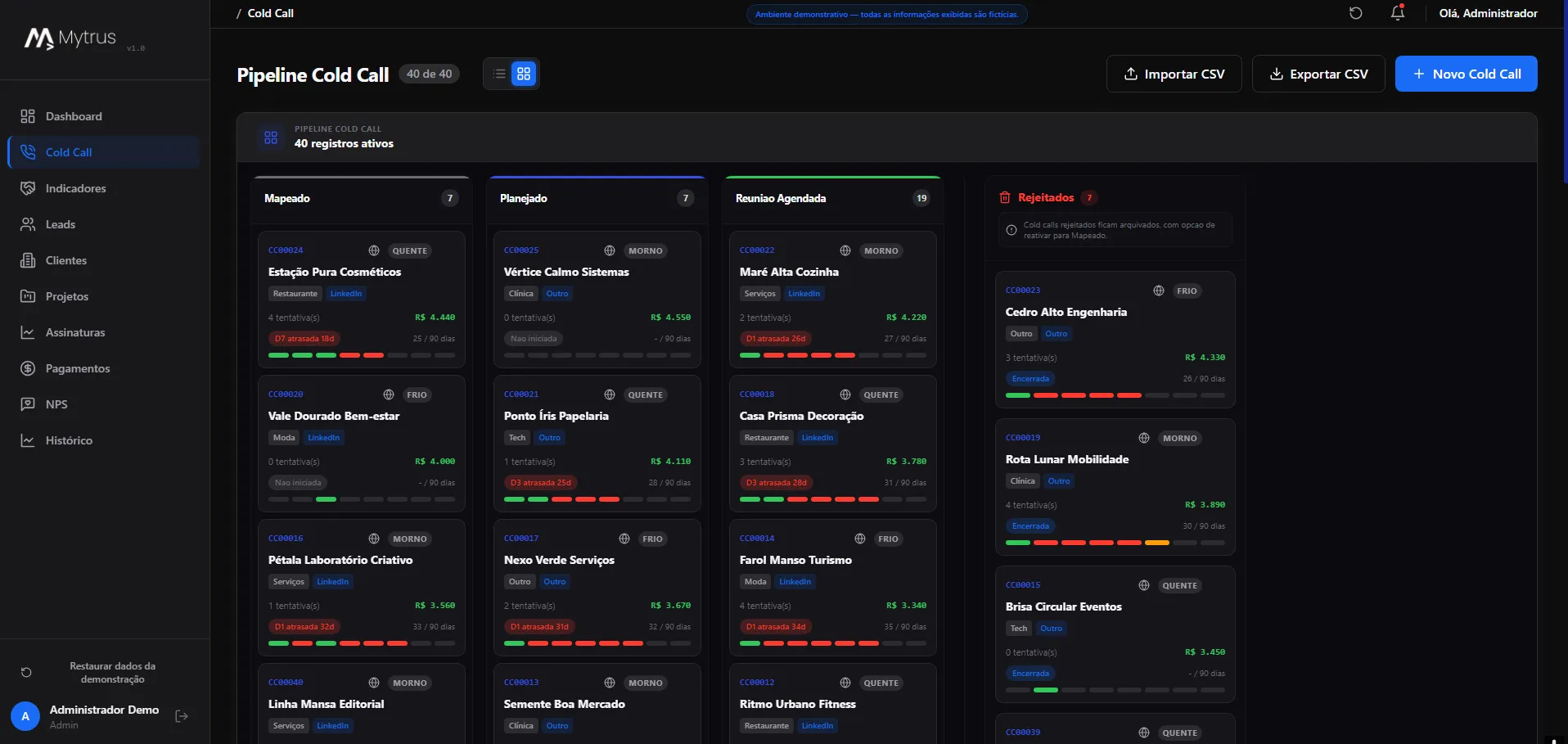Click the pipeline grid icon next to 40 registros ativos
The height and width of the screenshot is (744, 1568).
click(x=271, y=137)
